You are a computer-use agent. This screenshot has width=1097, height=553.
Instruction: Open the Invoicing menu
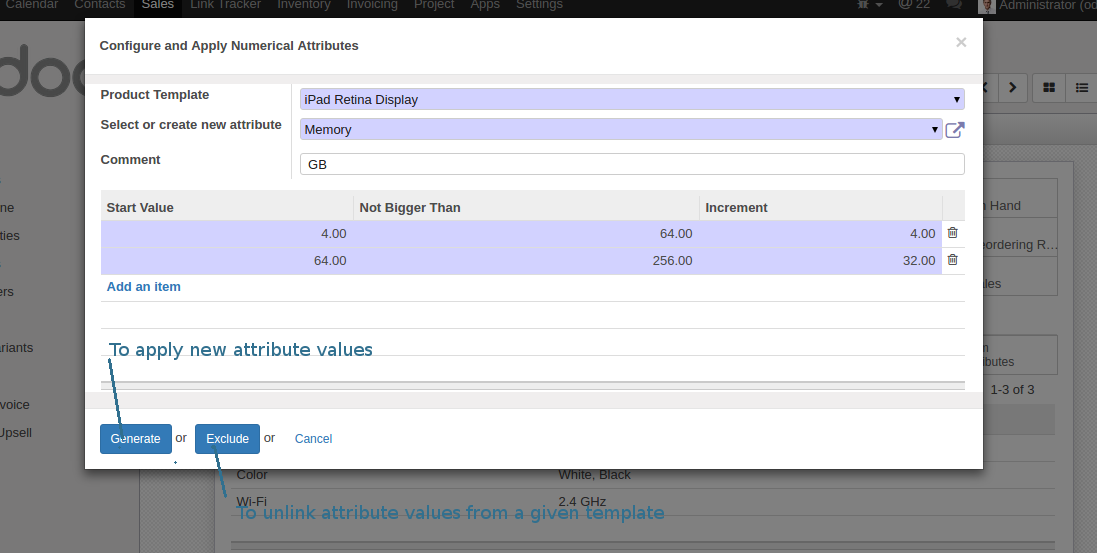click(x=372, y=5)
